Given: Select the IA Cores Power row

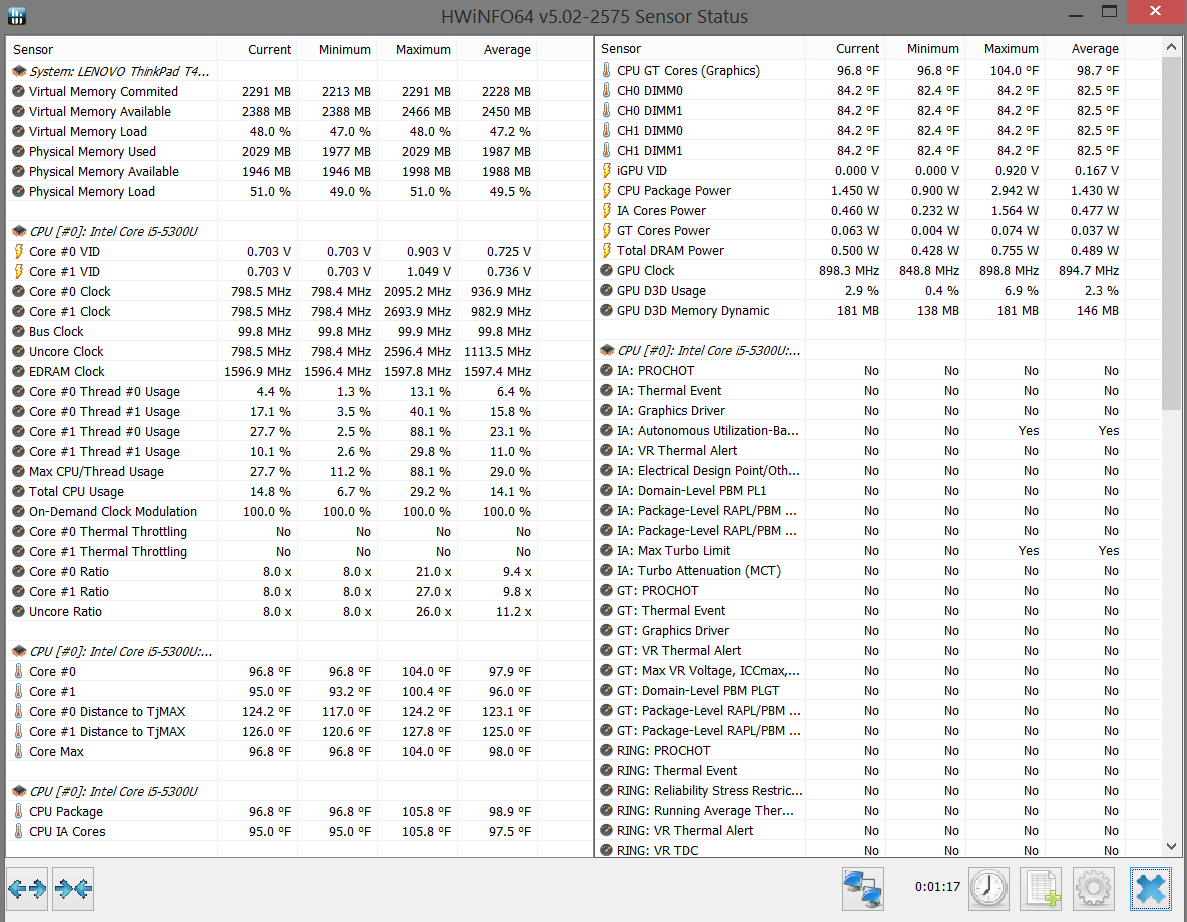Looking at the screenshot, I should tap(859, 210).
